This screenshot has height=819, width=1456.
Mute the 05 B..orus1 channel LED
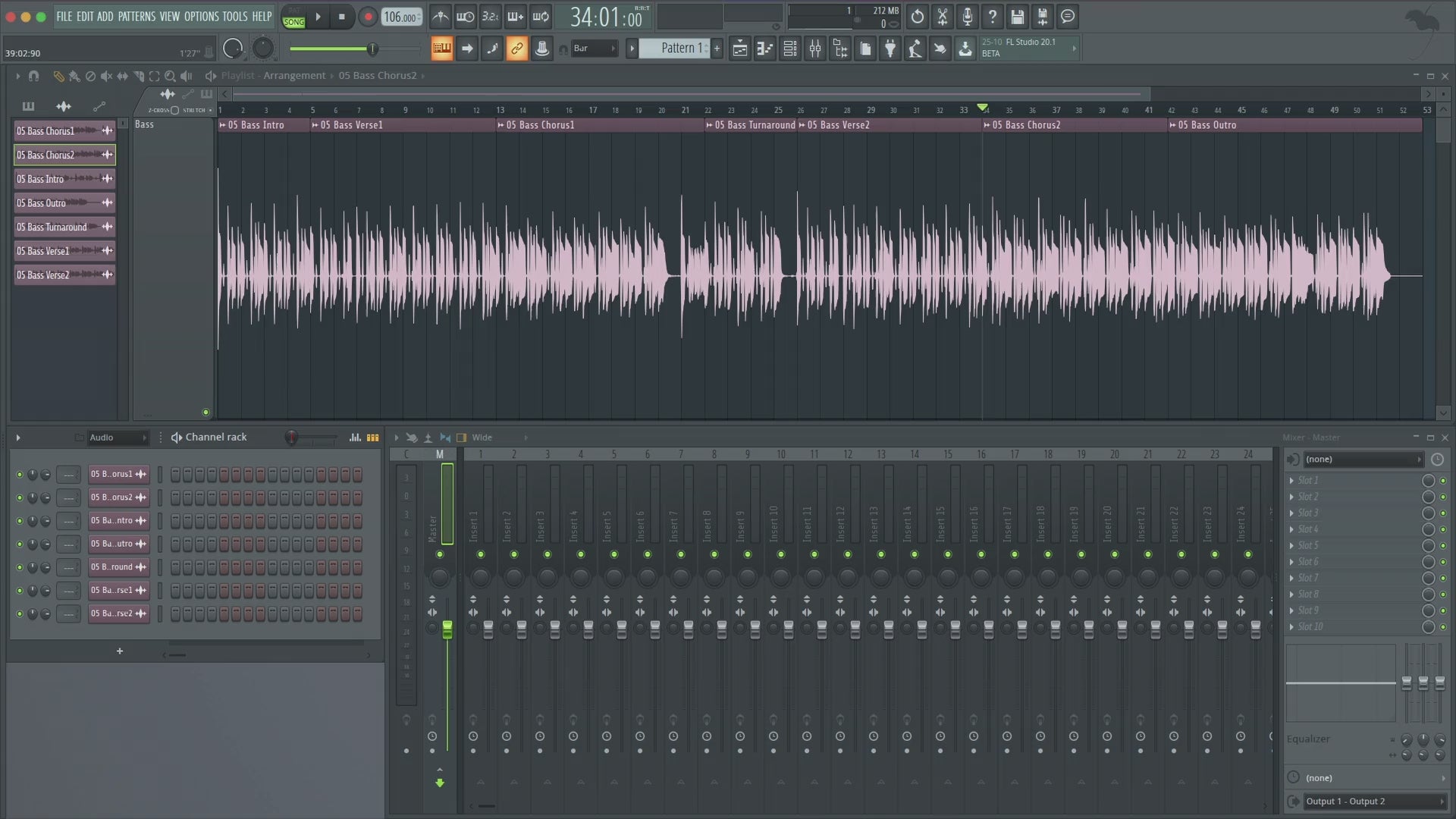point(20,475)
